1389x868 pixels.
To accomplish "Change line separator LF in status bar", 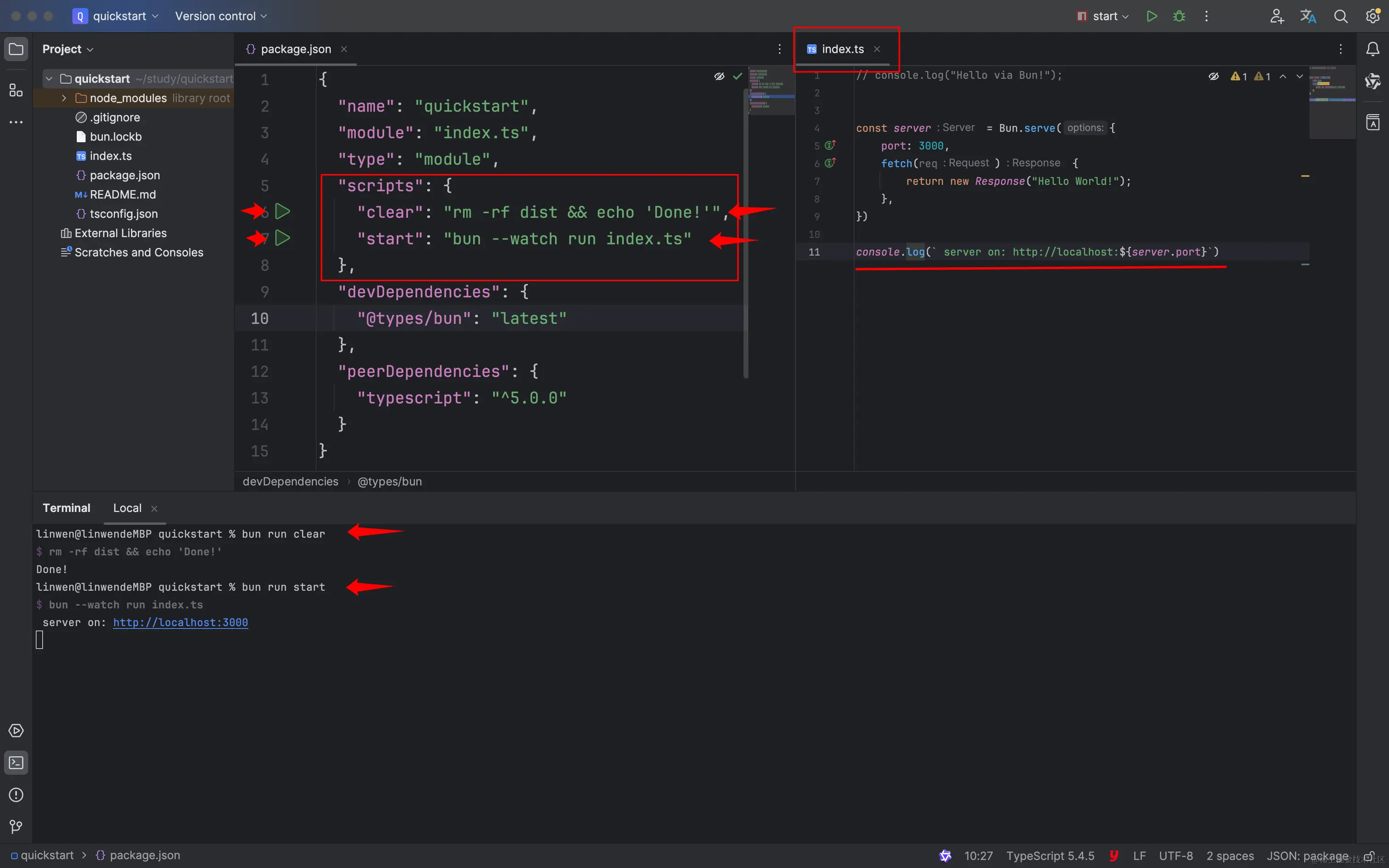I will click(1139, 855).
